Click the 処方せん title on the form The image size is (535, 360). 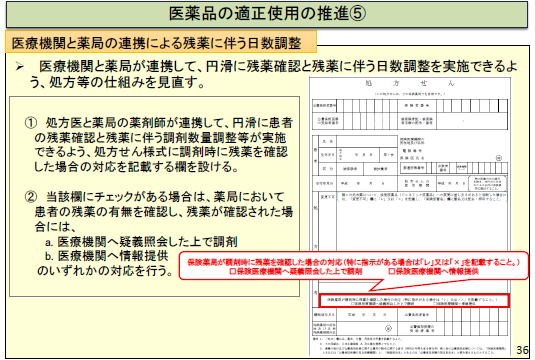click(410, 83)
